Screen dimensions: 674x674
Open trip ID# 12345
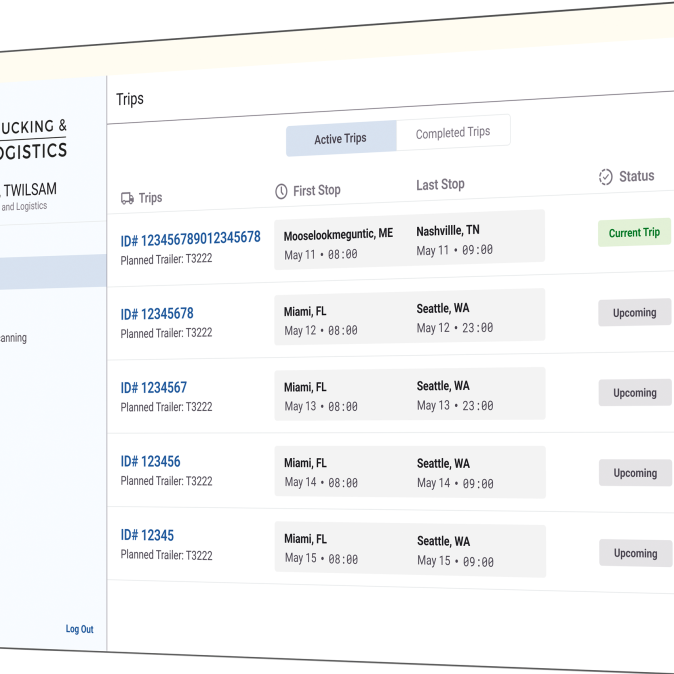[x=147, y=536]
